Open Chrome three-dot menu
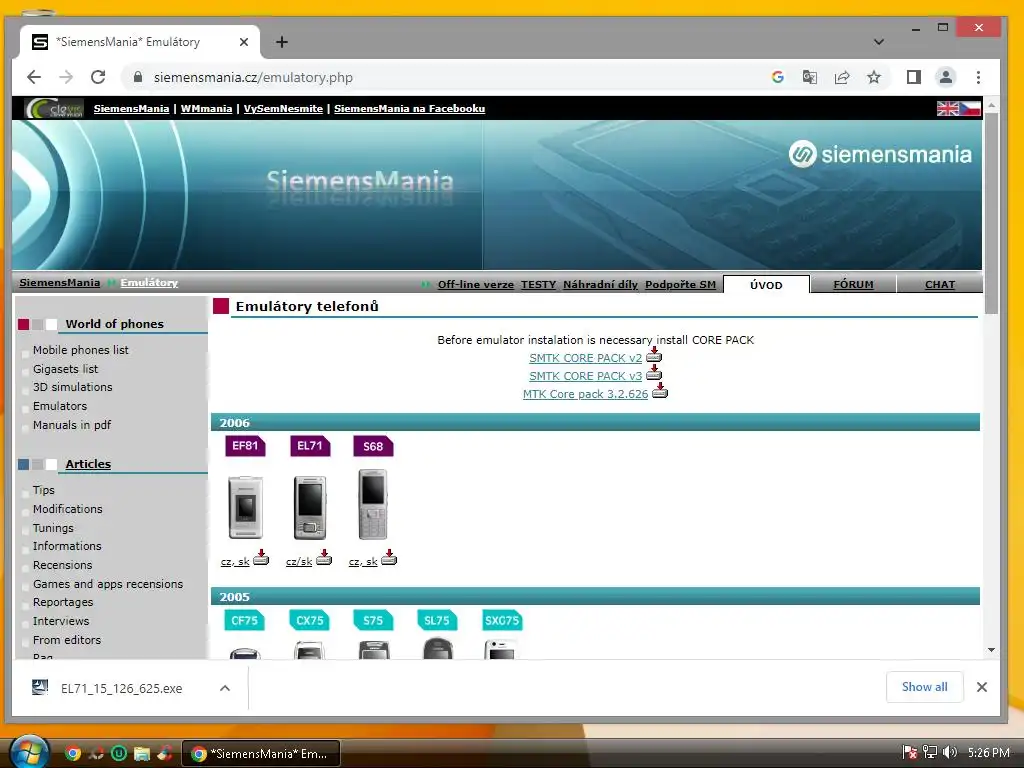This screenshot has width=1024, height=768. 978,77
